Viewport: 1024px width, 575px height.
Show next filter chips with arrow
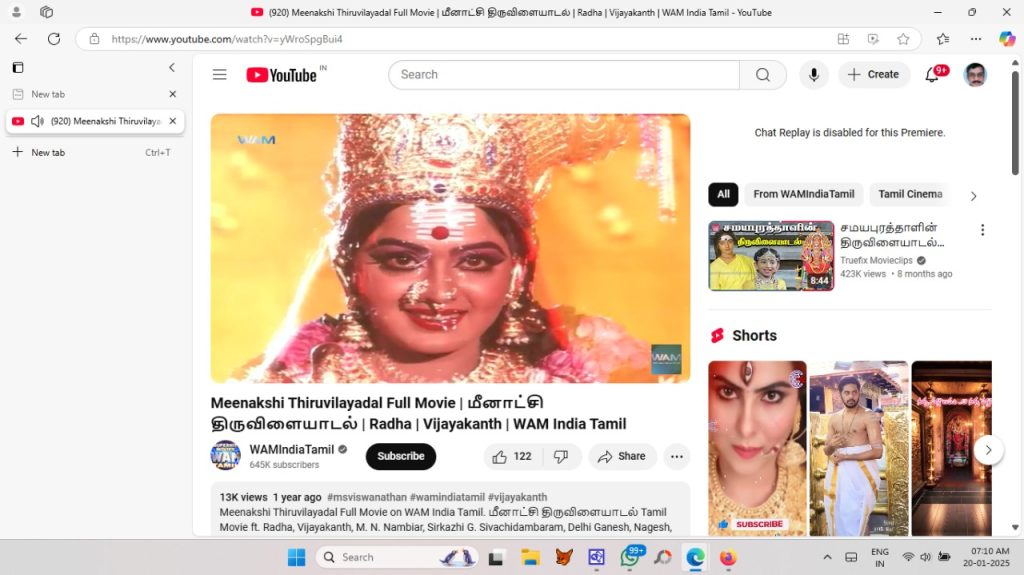[x=973, y=196]
